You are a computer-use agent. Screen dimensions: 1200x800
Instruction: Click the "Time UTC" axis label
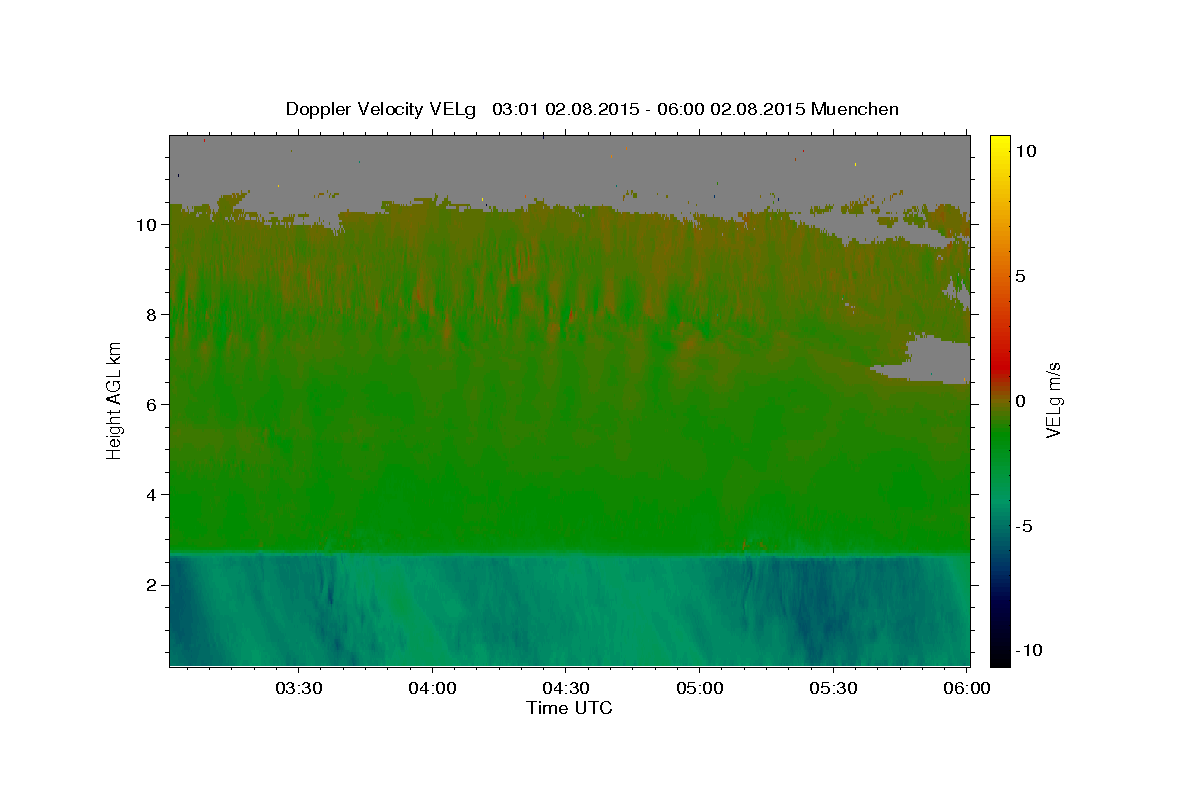point(569,708)
